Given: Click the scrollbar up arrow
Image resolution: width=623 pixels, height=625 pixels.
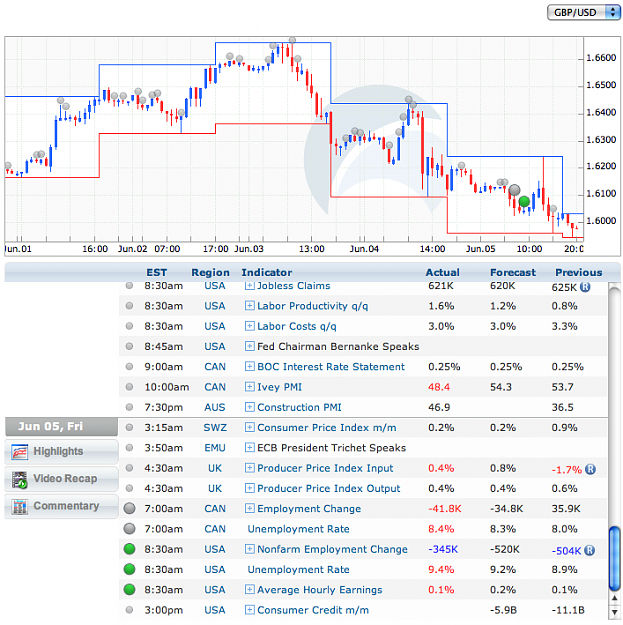Looking at the screenshot, I should pos(615,598).
